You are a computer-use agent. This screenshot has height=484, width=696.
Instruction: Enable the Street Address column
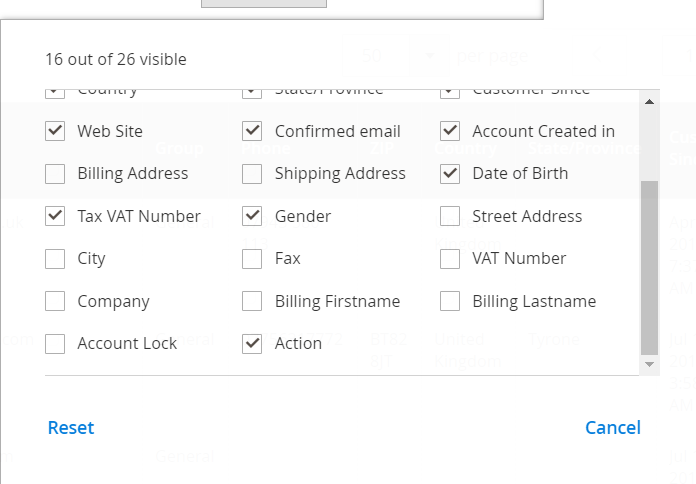(x=450, y=216)
